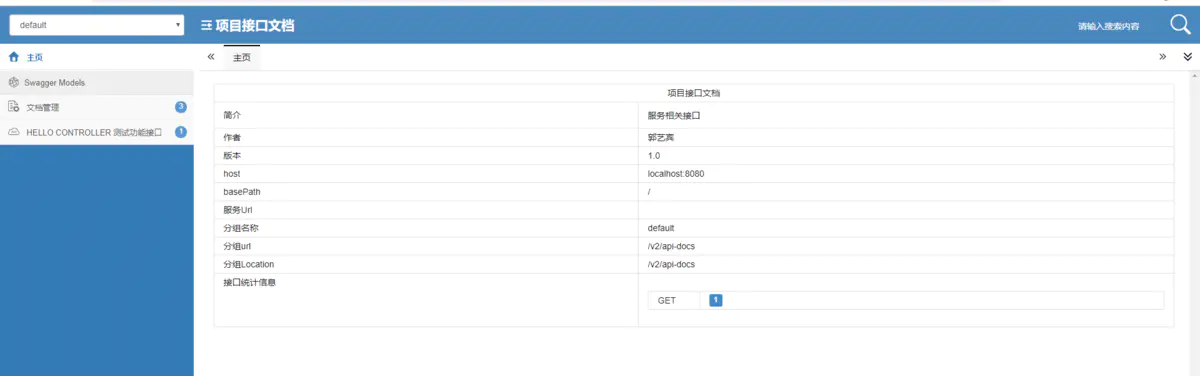Click the version value 1.0

[x=654, y=156]
